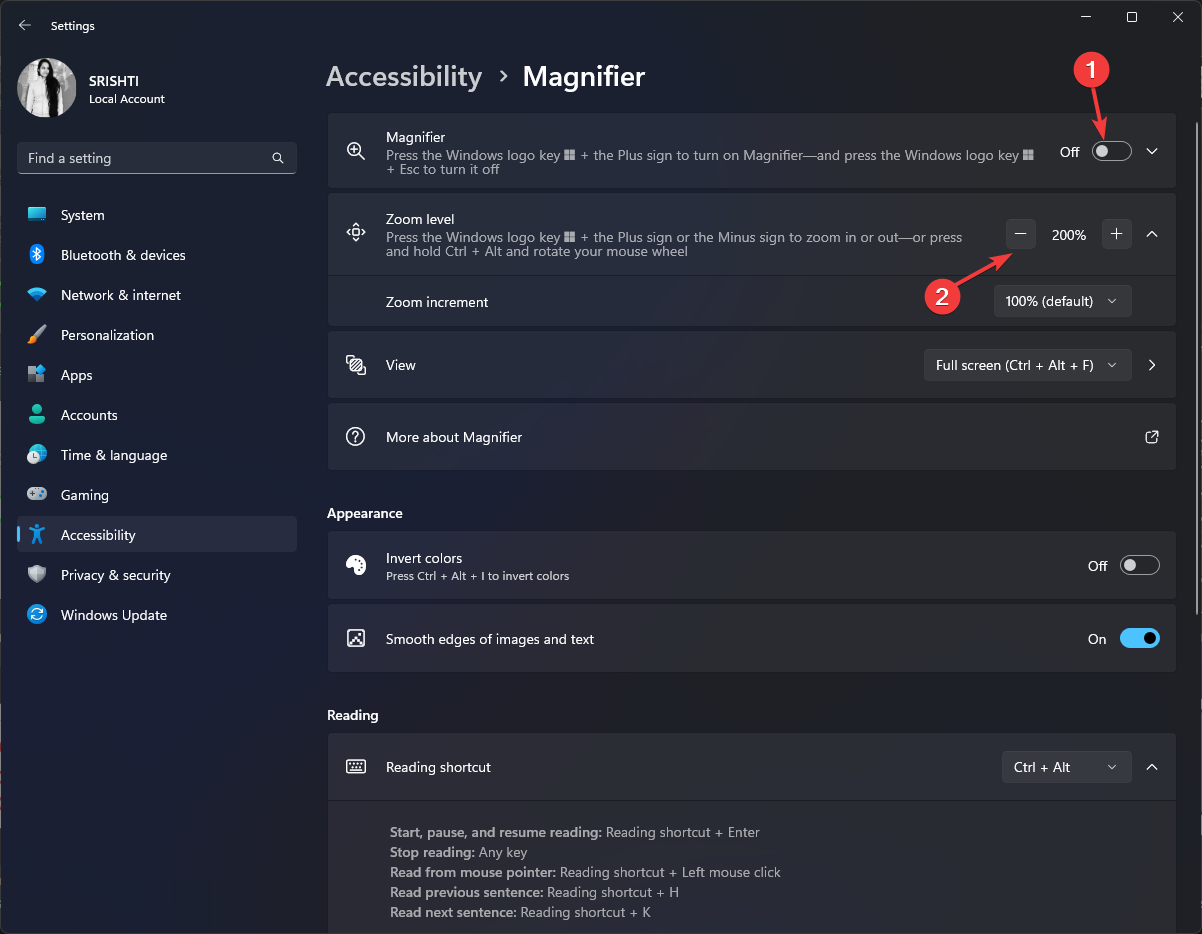Click the Read from mouse pointer instruction line

click(x=585, y=872)
